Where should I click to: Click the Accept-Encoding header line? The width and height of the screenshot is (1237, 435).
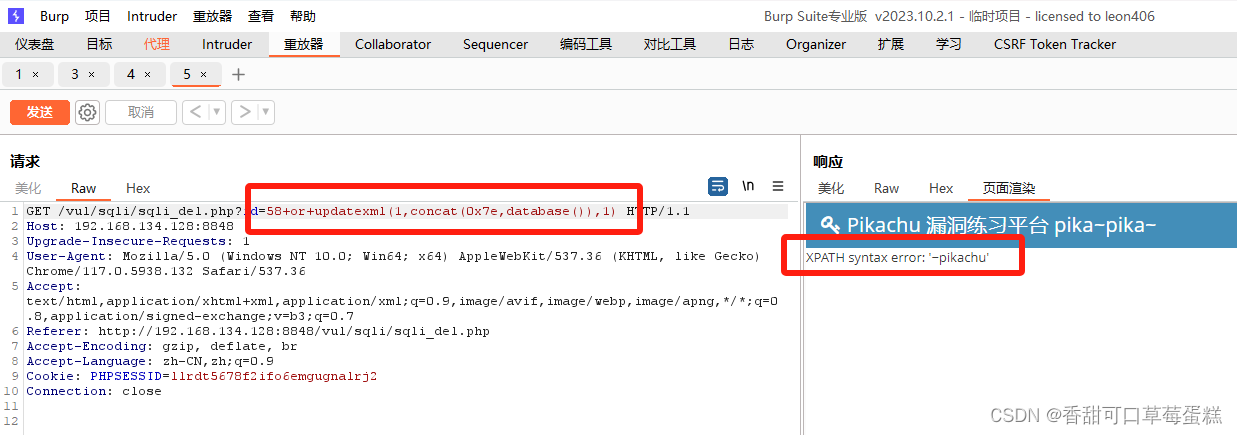tap(160, 346)
